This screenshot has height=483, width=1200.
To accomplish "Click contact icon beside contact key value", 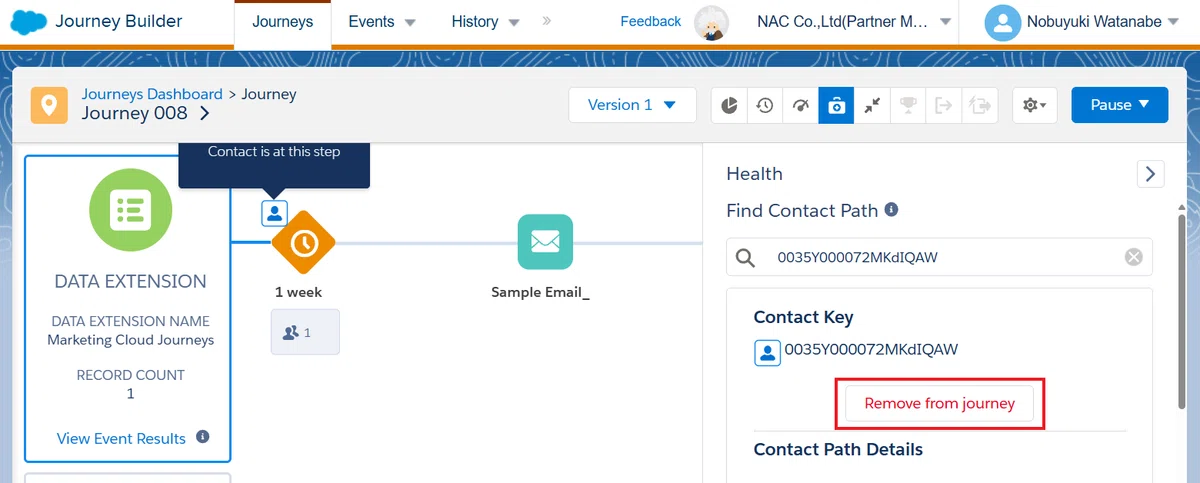I will point(767,353).
